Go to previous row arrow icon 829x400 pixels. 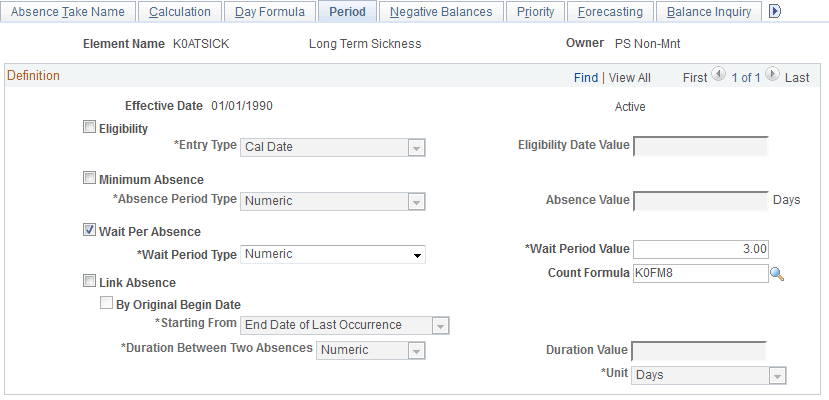717,77
